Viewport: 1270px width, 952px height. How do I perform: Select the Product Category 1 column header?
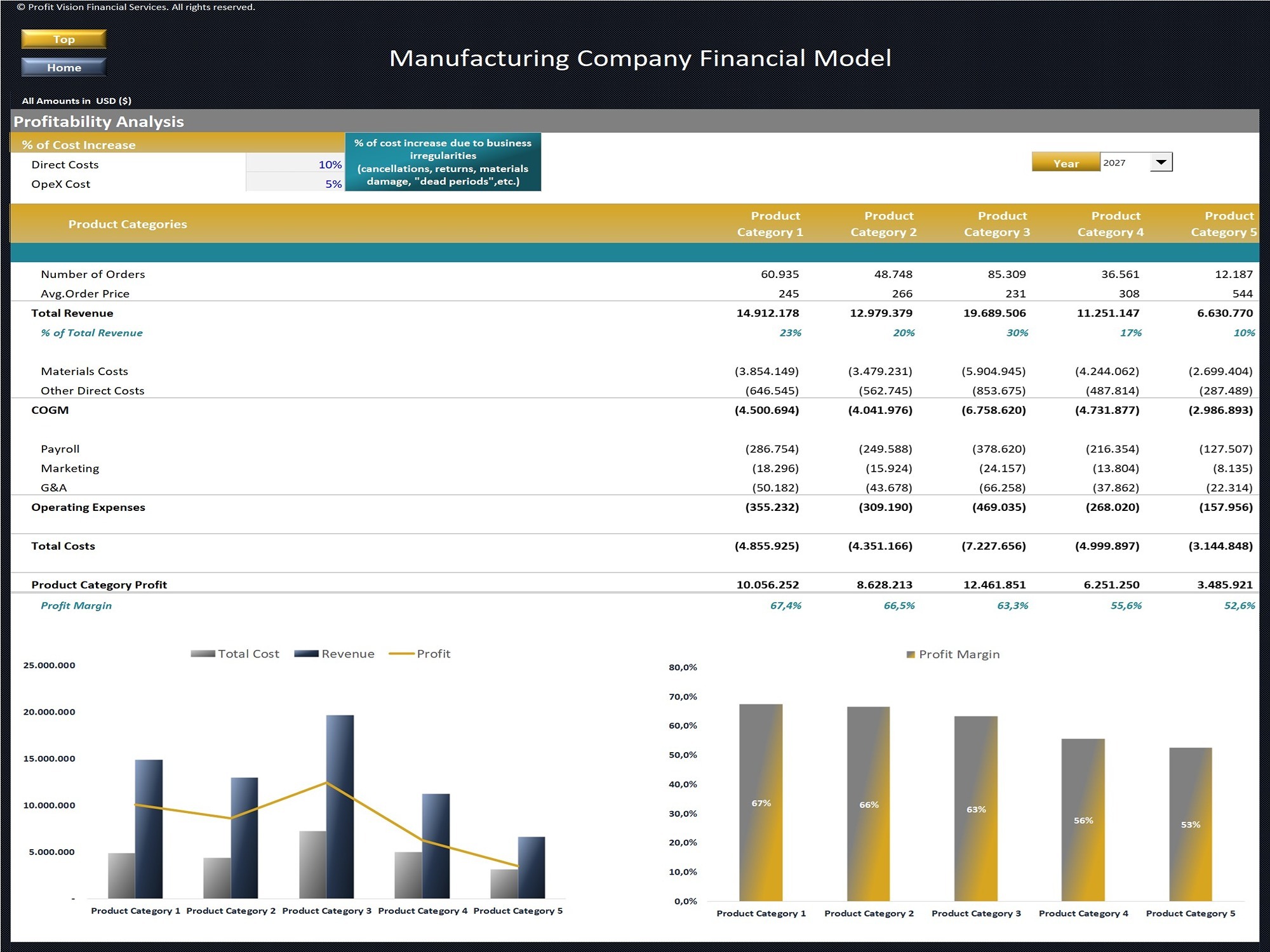point(770,224)
